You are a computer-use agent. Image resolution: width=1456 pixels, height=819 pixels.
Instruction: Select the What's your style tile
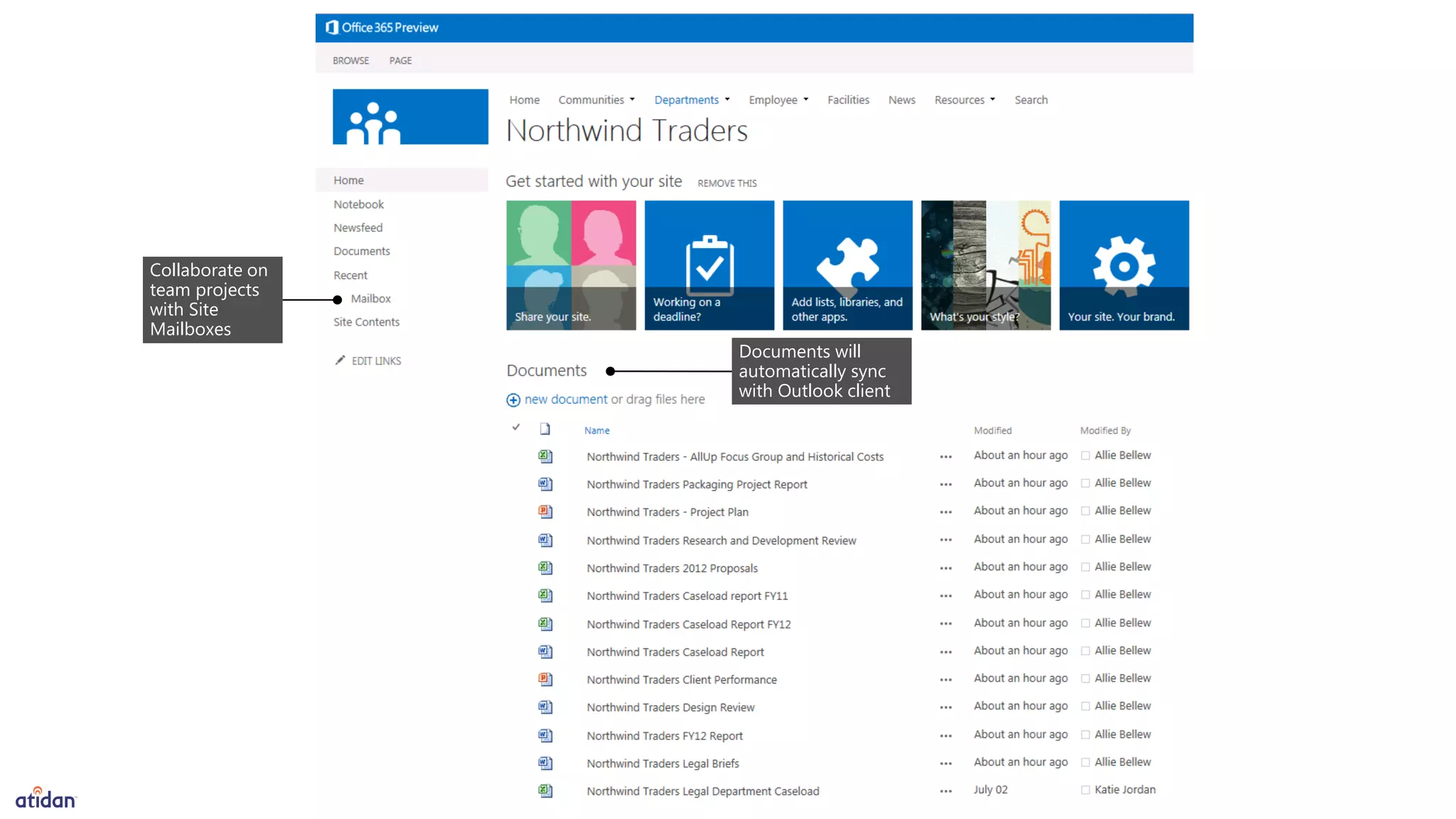[985, 265]
